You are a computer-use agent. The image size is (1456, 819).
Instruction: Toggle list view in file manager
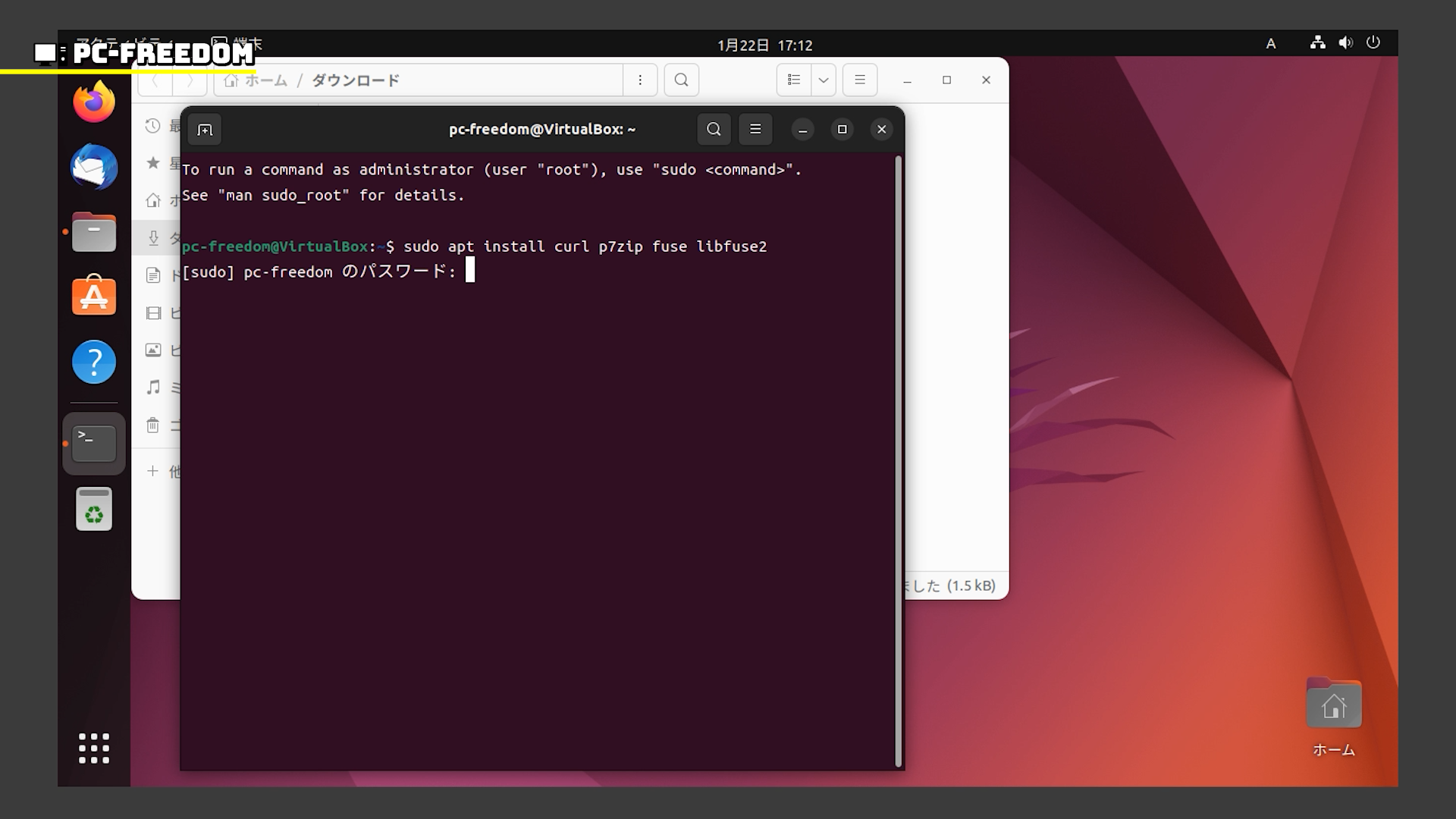[x=794, y=80]
